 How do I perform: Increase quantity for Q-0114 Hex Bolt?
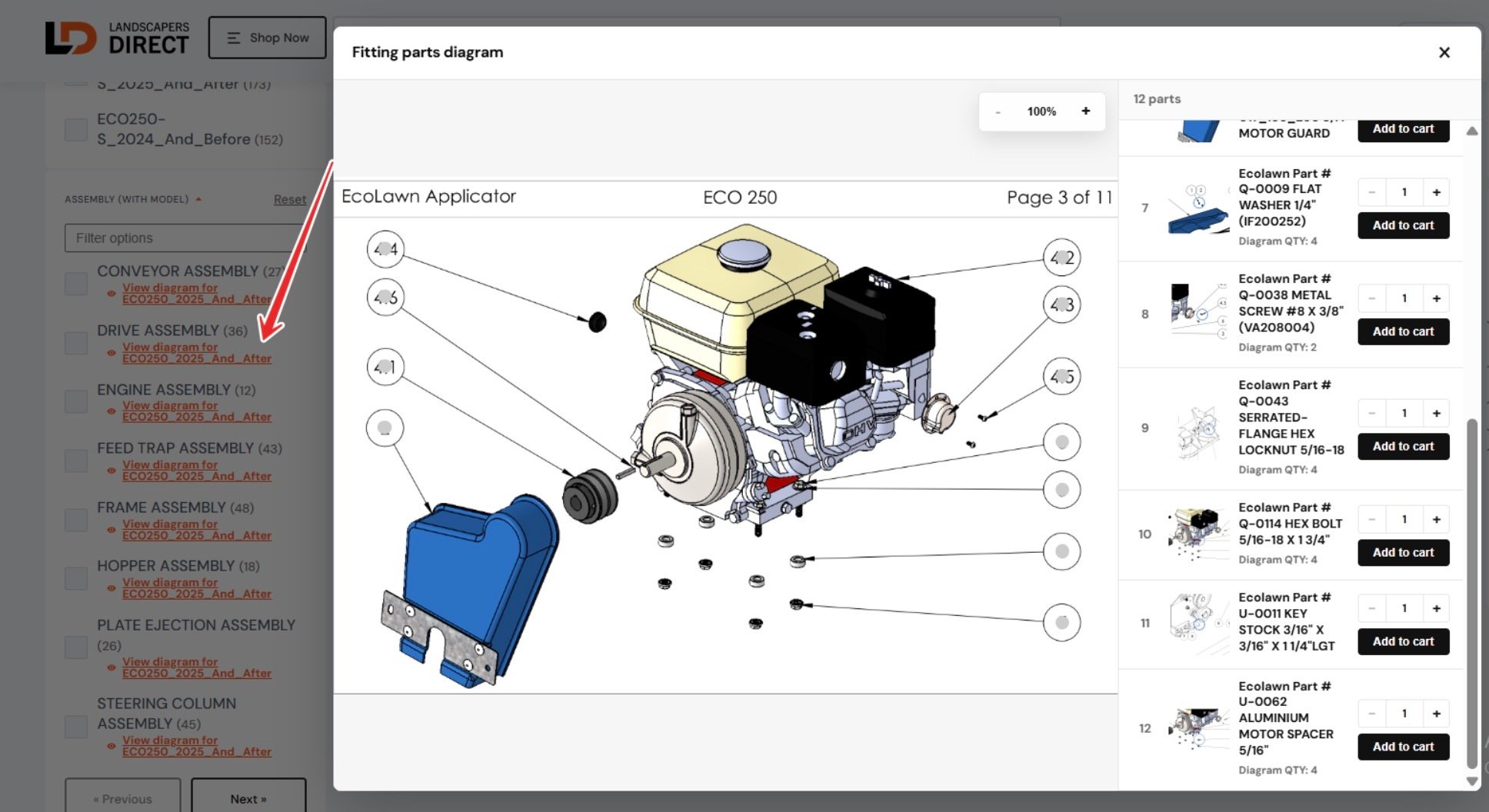(x=1436, y=520)
